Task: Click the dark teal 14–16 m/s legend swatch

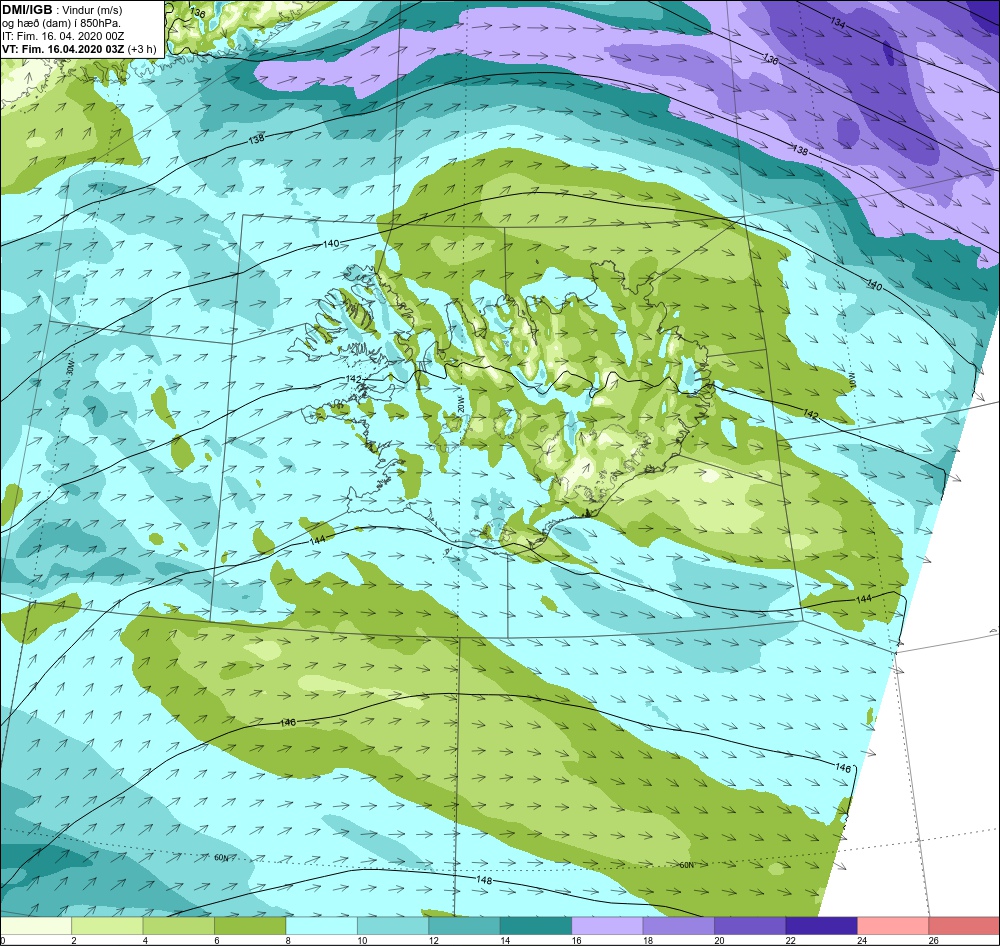Action: (536, 926)
